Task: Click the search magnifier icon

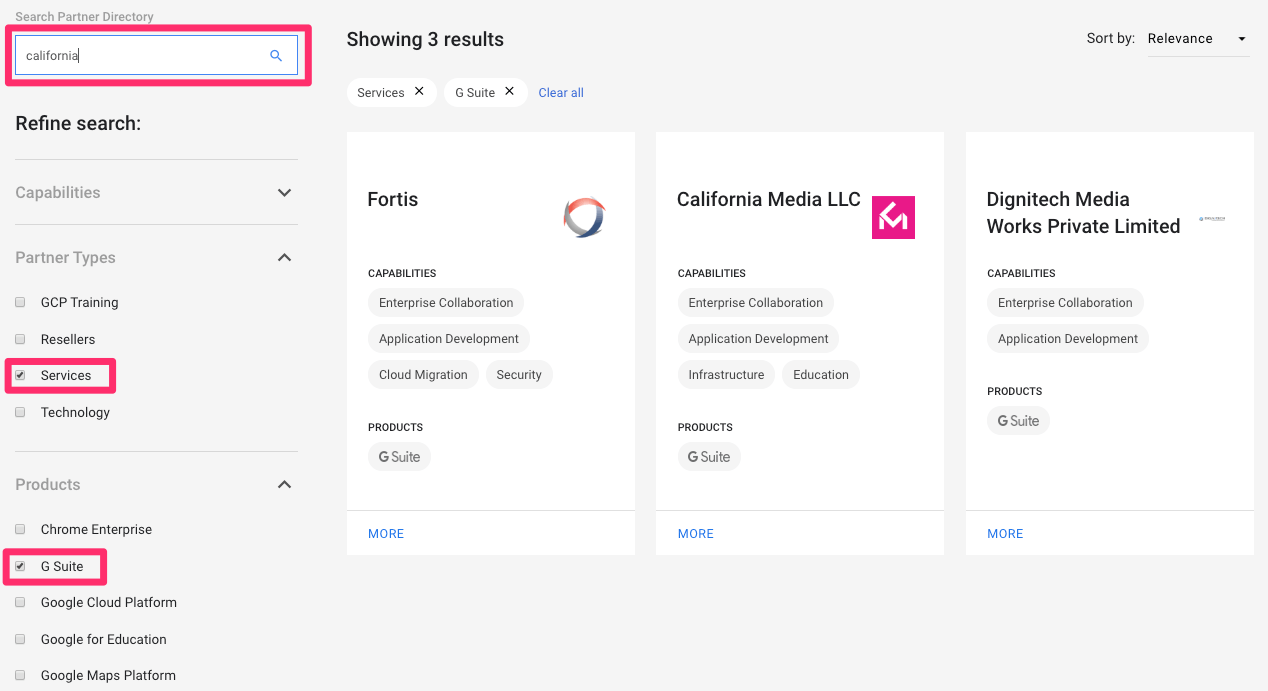Action: coord(276,56)
